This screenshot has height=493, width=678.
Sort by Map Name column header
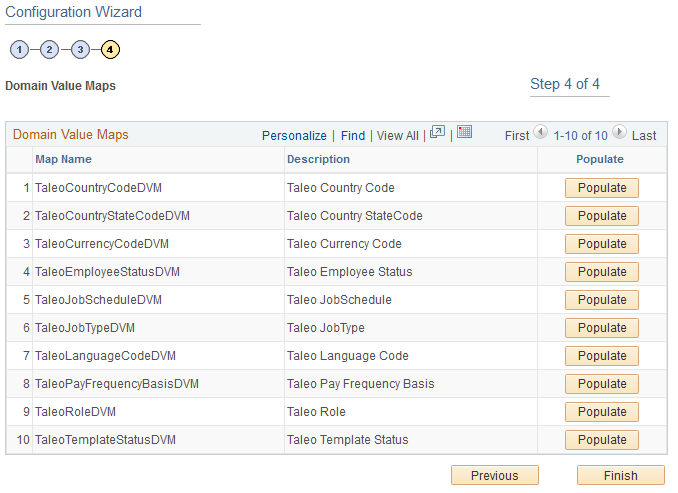64,159
